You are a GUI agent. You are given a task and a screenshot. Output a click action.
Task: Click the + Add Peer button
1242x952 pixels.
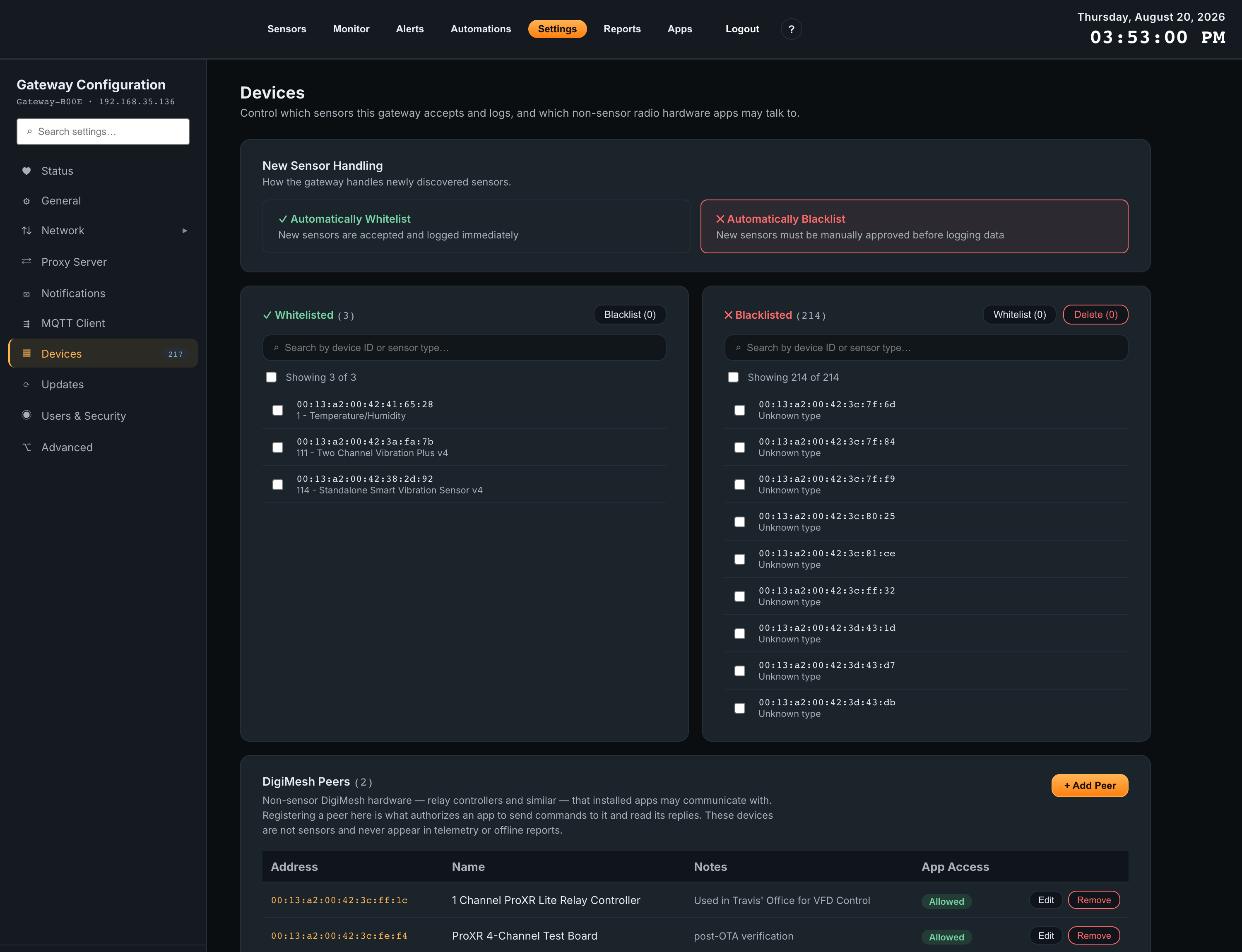click(x=1090, y=786)
